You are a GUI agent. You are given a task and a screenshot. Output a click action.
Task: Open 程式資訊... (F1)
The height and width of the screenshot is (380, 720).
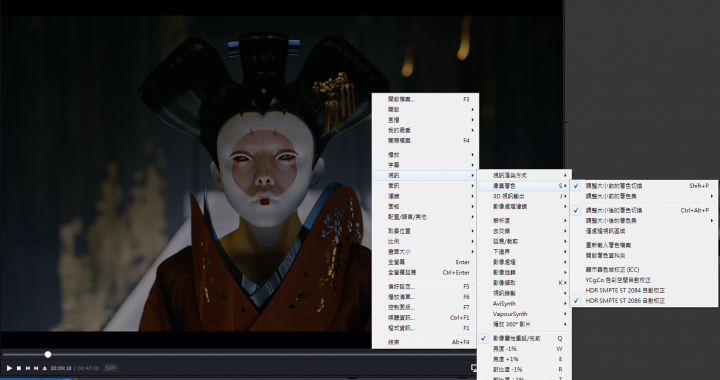point(425,328)
